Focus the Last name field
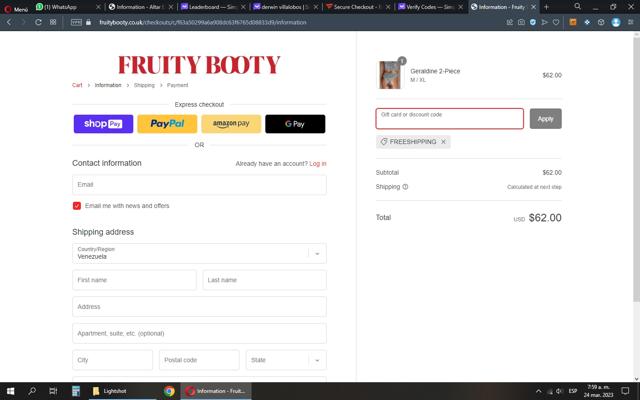The image size is (640, 400). click(264, 280)
